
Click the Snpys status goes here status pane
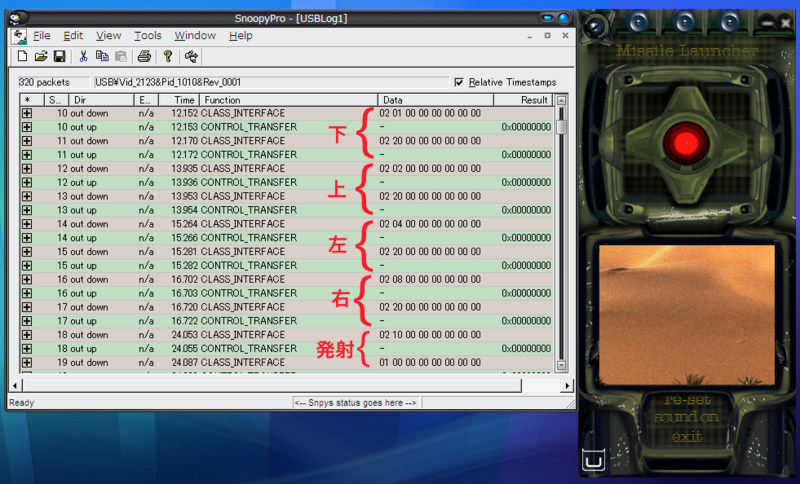[x=356, y=403]
